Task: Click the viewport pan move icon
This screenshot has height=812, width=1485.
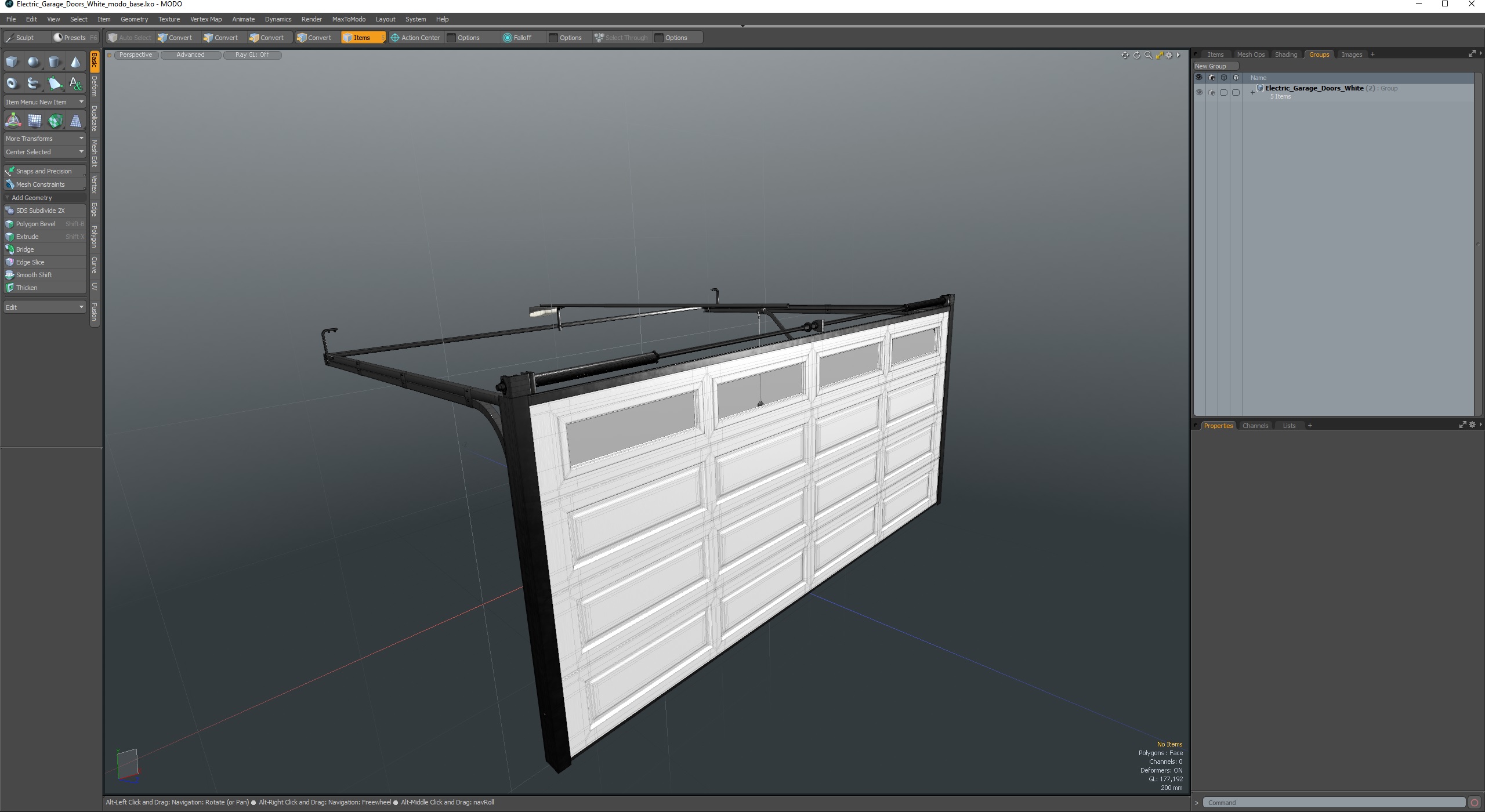Action: point(1125,55)
